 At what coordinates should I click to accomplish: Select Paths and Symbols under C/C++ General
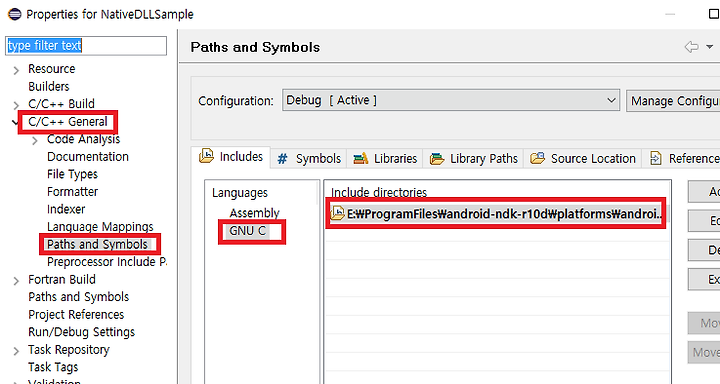pos(97,244)
